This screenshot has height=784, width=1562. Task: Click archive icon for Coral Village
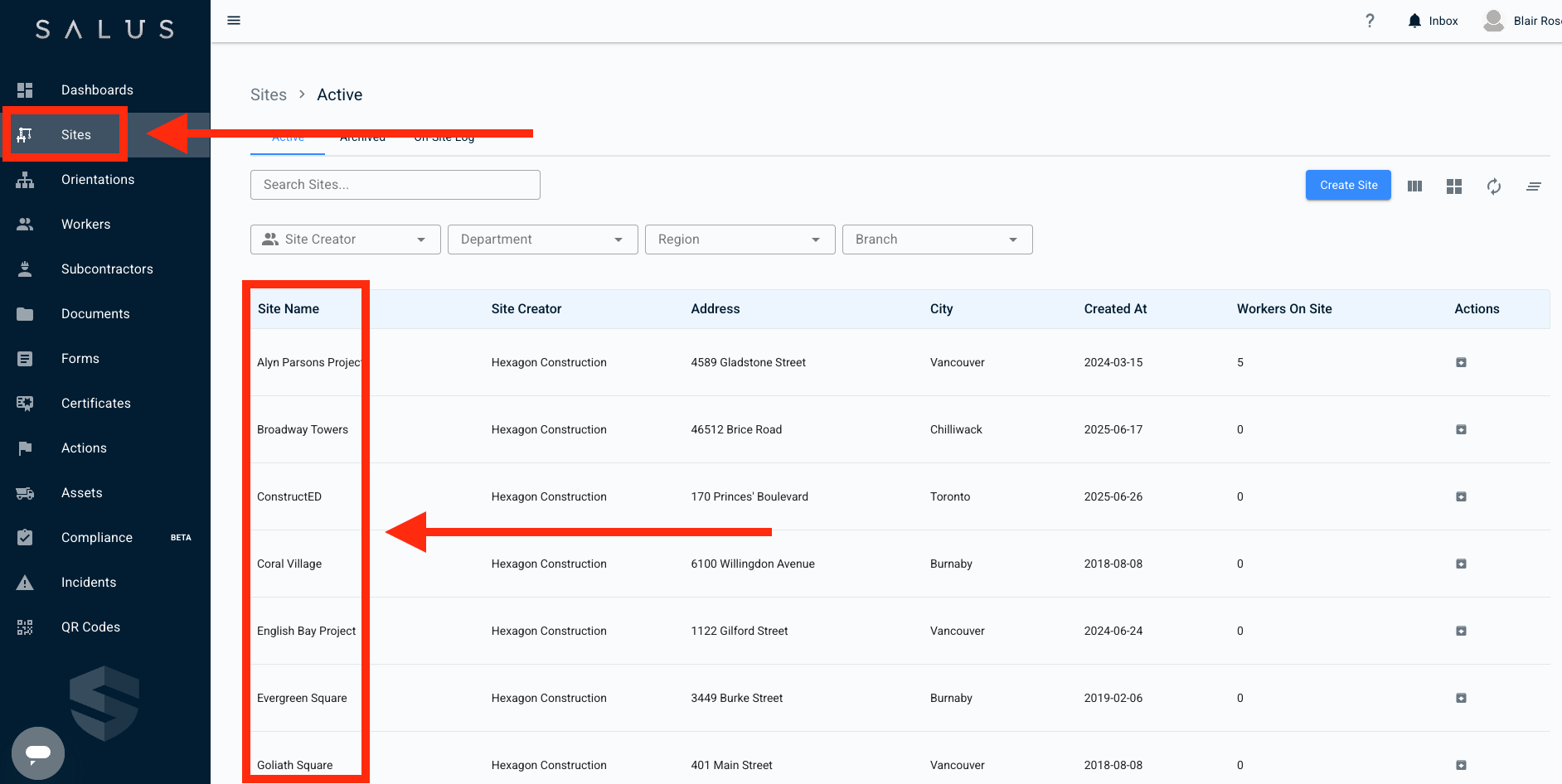[1461, 564]
